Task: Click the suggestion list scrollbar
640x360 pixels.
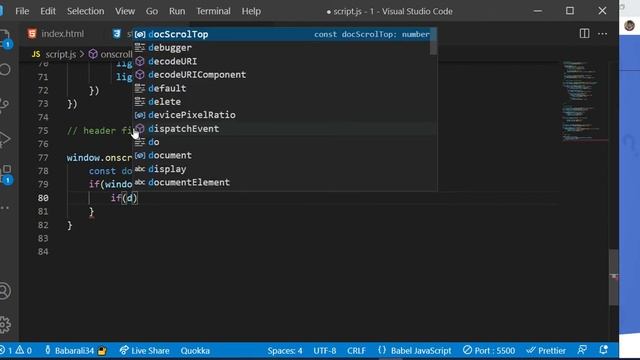Action: [x=434, y=41]
